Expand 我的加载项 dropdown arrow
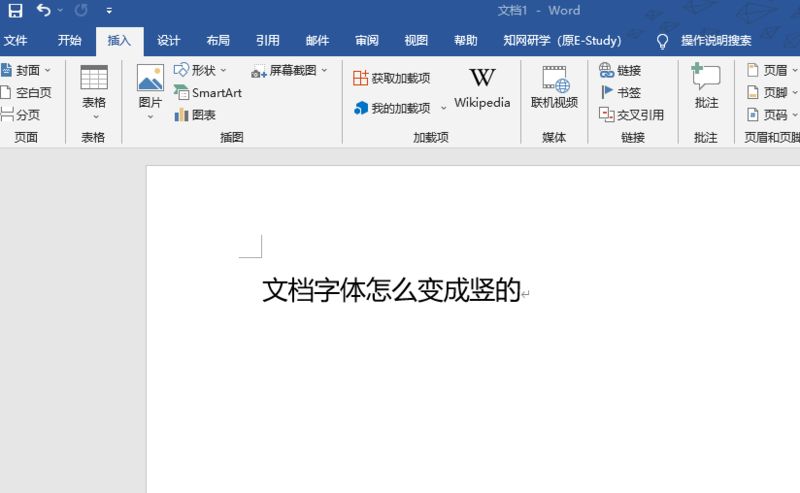This screenshot has height=493, width=800. (x=444, y=109)
